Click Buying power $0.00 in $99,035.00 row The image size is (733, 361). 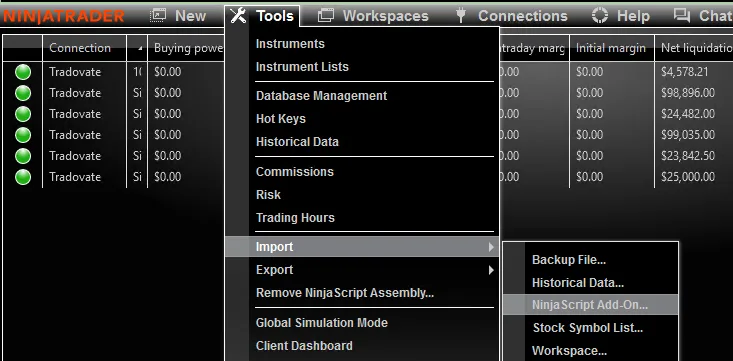coord(168,135)
